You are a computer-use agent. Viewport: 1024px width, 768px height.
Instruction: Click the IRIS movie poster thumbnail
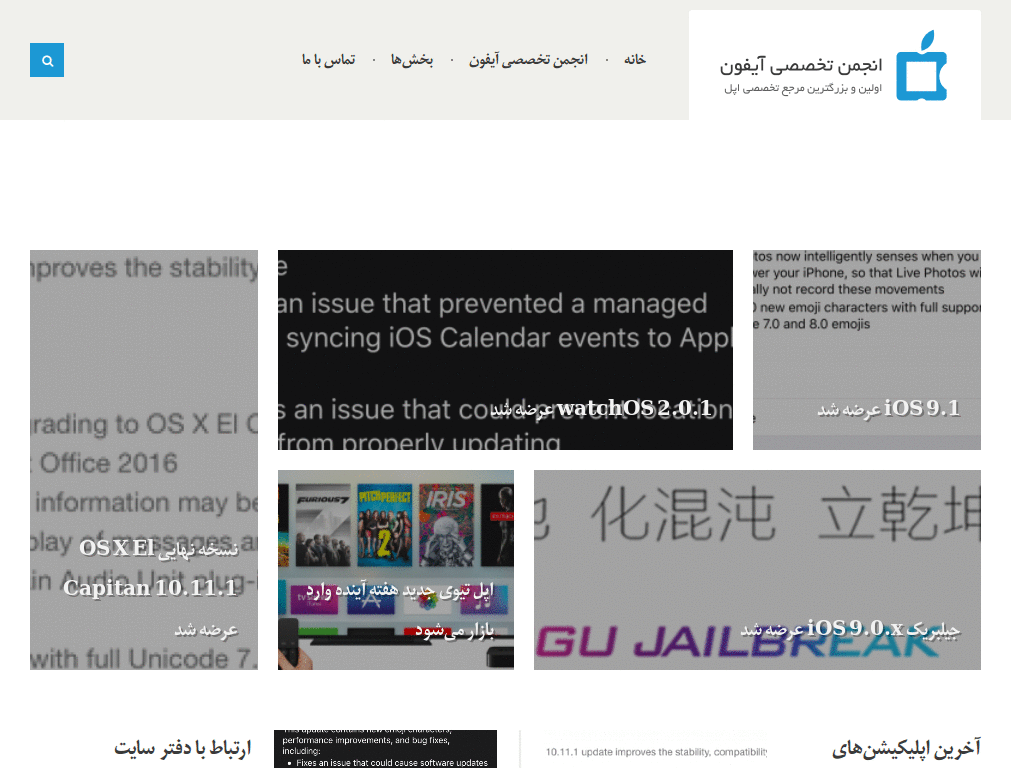[x=447, y=526]
